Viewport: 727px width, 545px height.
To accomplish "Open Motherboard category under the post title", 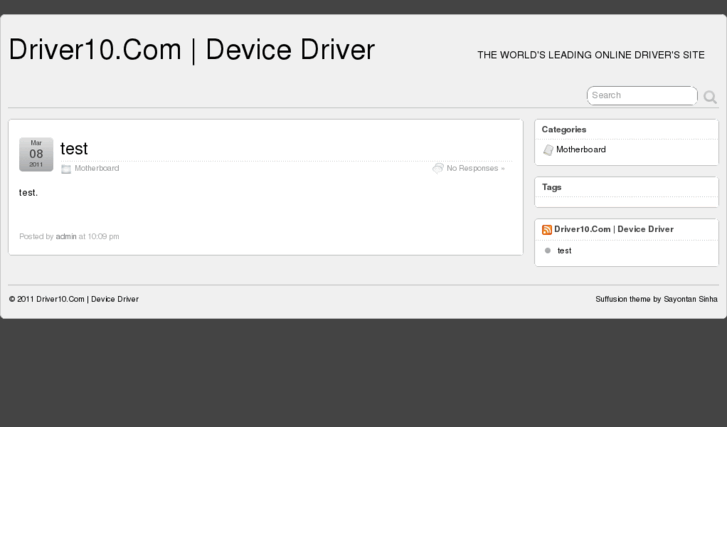I will (96, 168).
